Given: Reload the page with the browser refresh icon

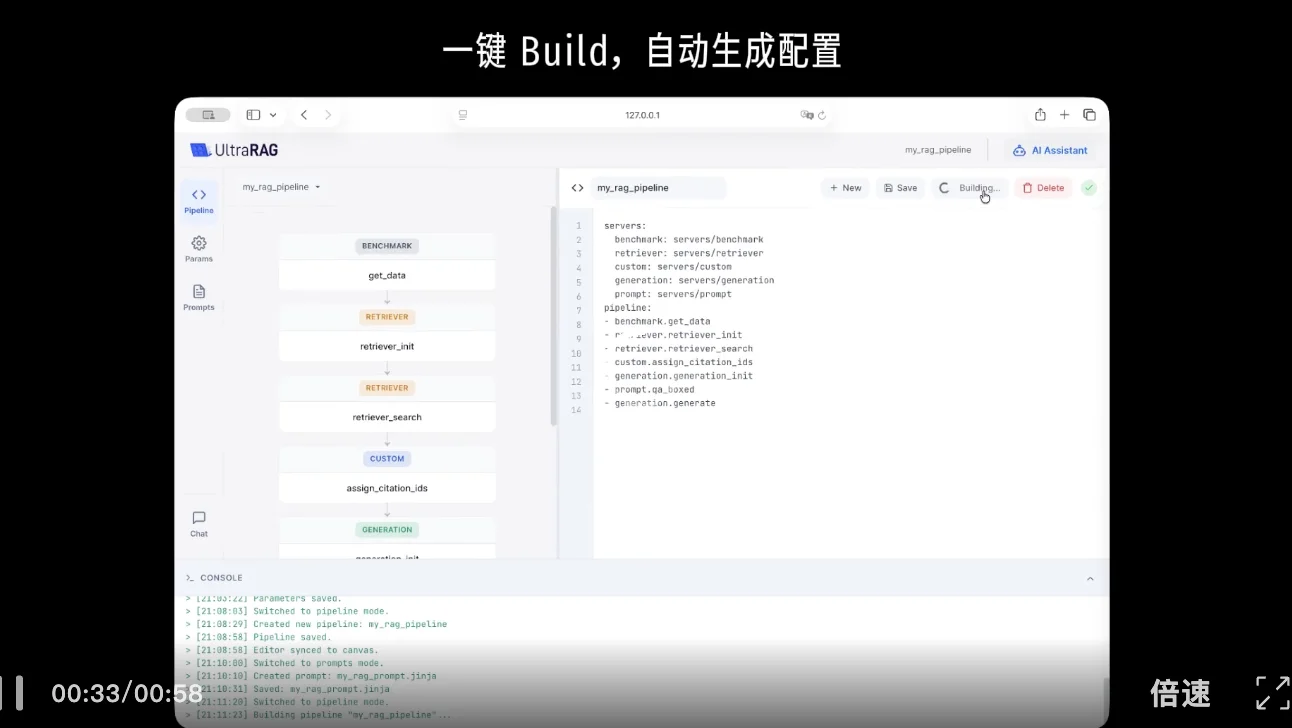Looking at the screenshot, I should click(823, 115).
